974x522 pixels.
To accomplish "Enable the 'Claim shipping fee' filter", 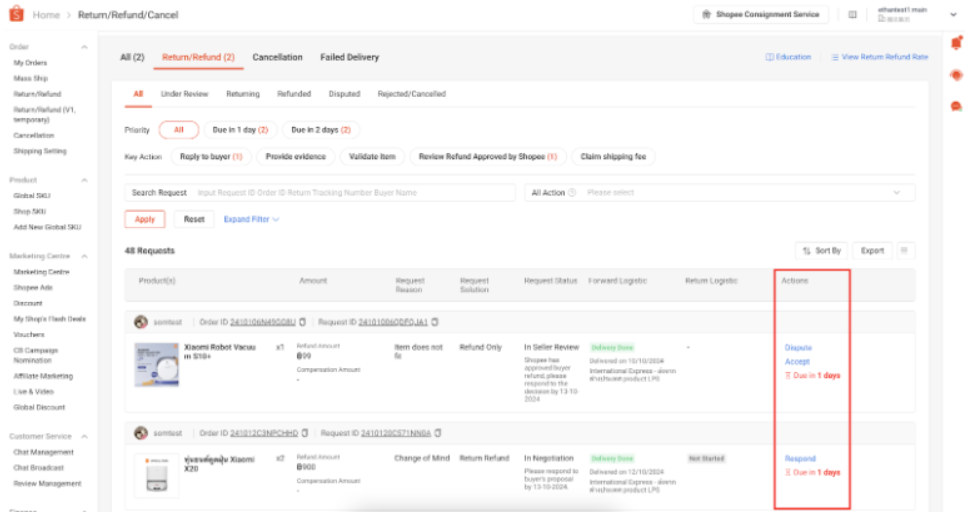I will pyautogui.click(x=613, y=157).
